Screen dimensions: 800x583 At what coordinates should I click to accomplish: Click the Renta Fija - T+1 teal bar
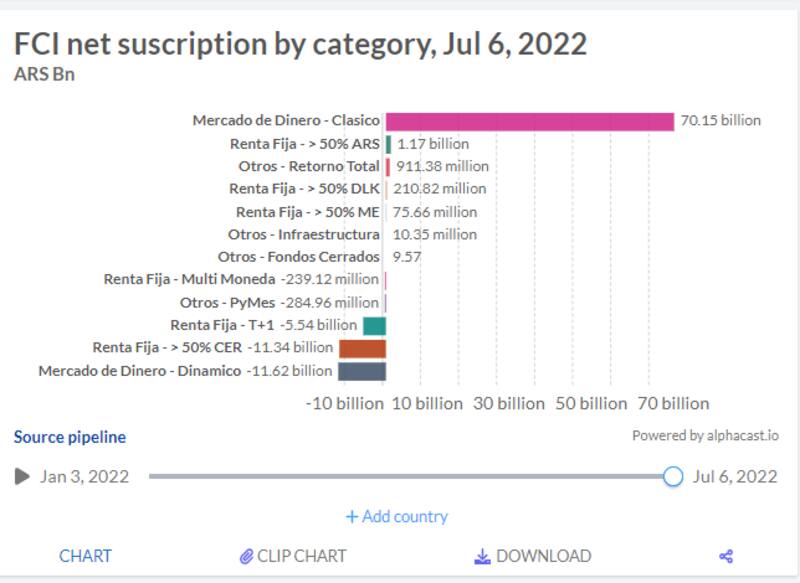coord(374,325)
